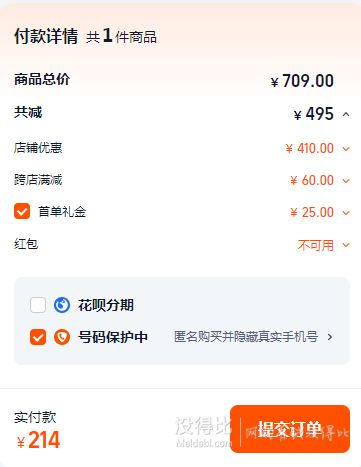Expand the 首单礼金 ¥25.00 options

346,213
